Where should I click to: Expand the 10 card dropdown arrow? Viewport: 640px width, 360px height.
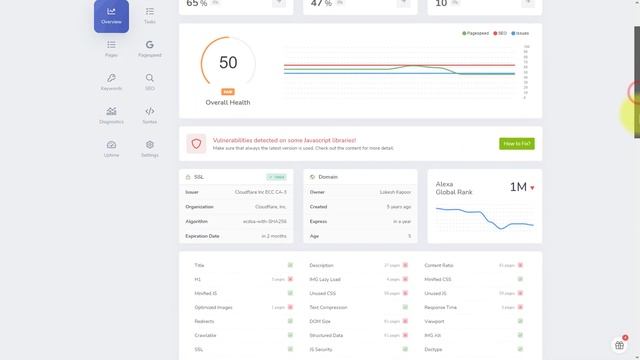[528, 3]
